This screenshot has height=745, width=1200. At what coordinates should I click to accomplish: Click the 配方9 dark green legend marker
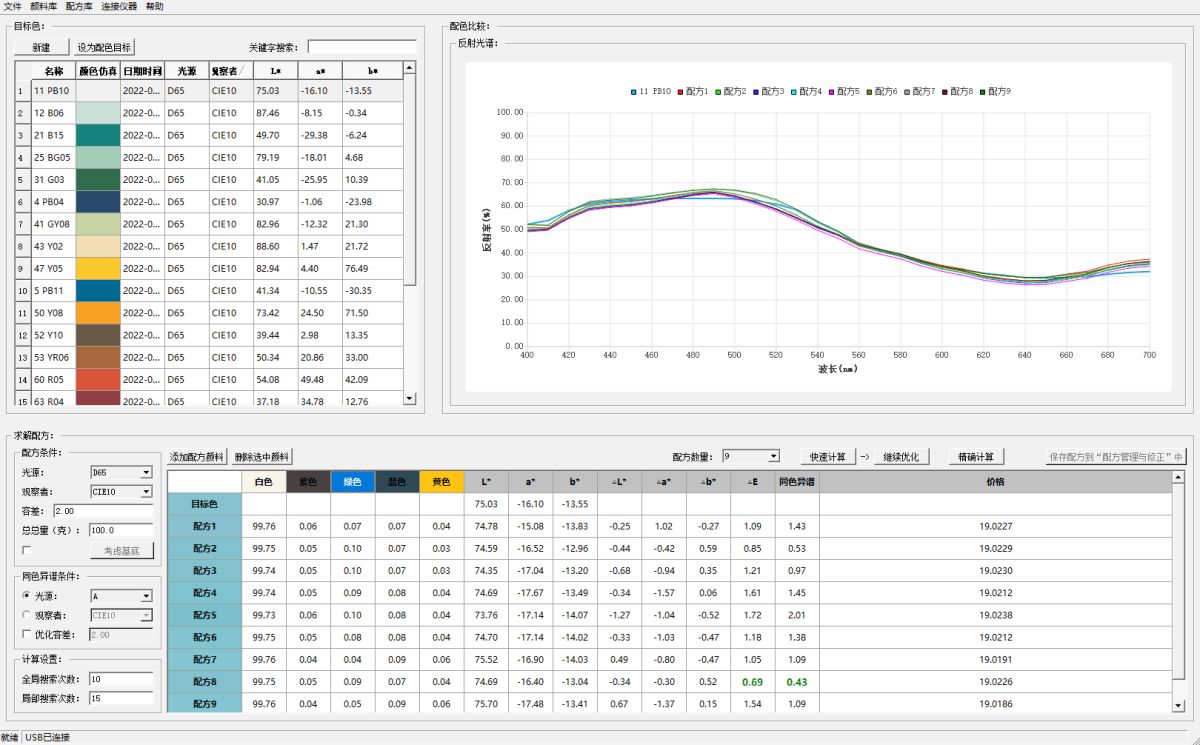982,92
